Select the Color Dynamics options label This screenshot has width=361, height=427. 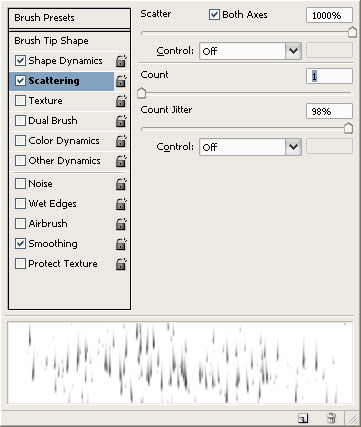pyautogui.click(x=64, y=141)
